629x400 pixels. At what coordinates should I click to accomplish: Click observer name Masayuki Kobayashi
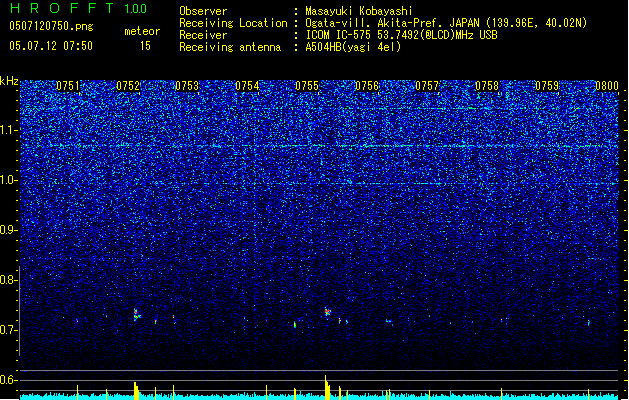coord(359,11)
